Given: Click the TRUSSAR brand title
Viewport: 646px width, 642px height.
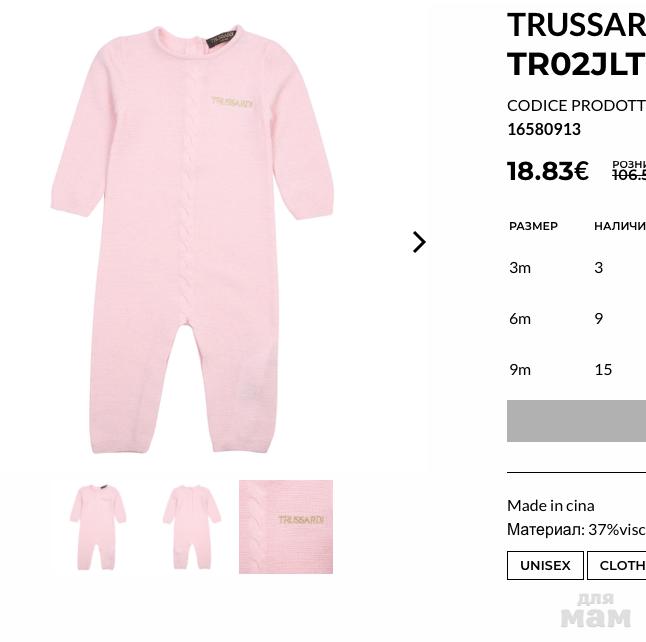Looking at the screenshot, I should click(x=576, y=24).
